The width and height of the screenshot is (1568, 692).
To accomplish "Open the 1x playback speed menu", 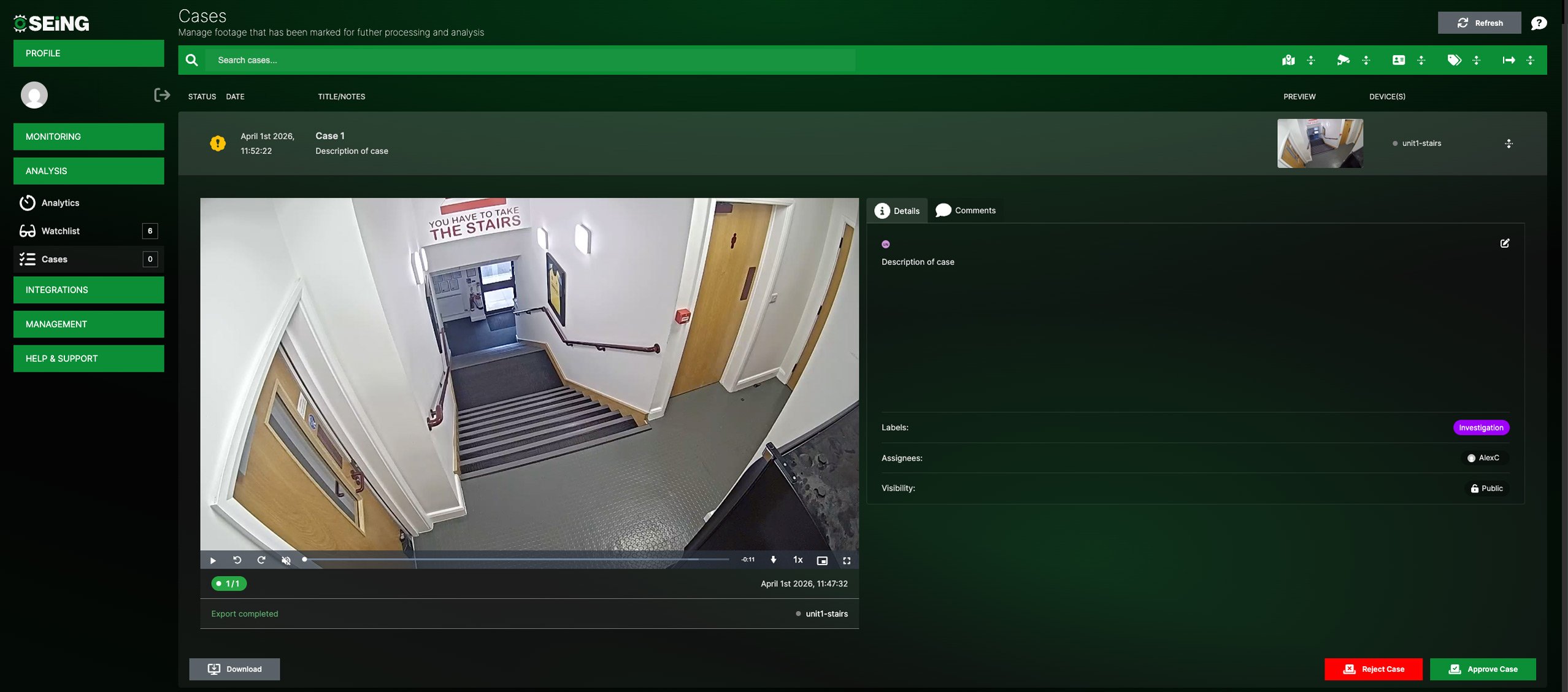I will (797, 559).
